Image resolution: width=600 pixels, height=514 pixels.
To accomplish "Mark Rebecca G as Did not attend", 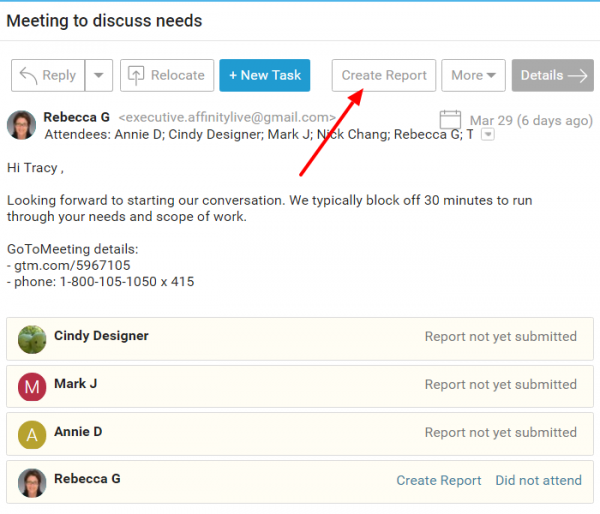I will (x=536, y=480).
